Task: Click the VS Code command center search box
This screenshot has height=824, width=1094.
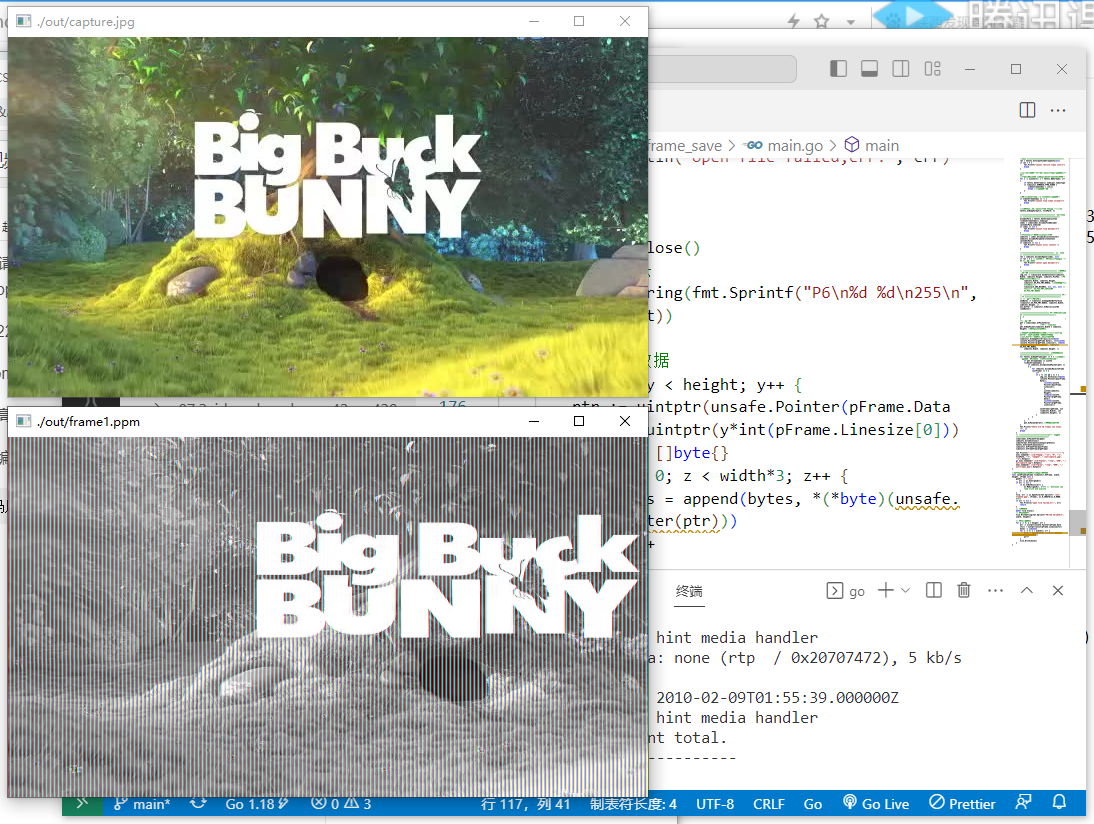Action: 722,68
